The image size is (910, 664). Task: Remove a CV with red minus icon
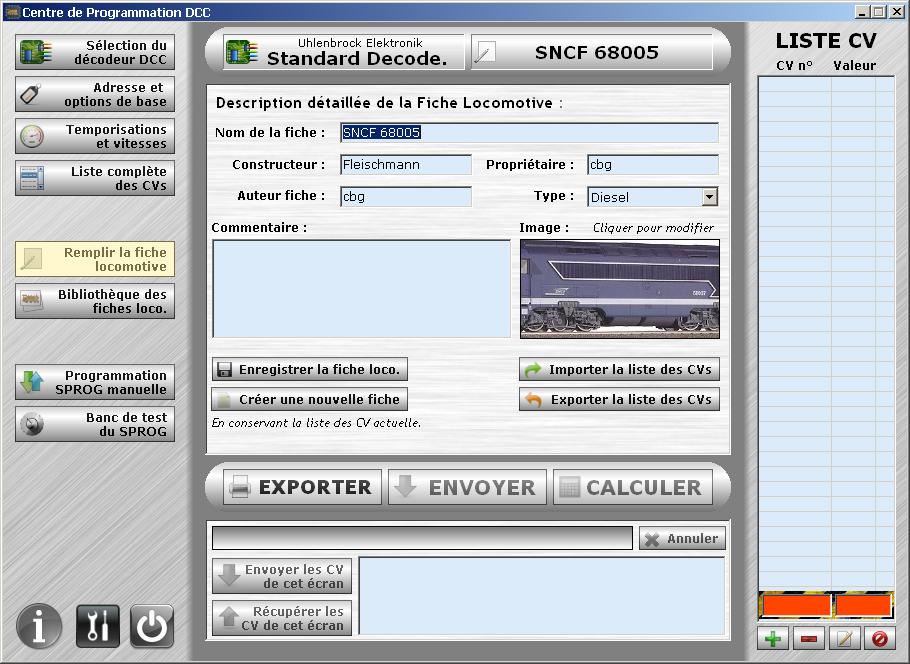coord(808,639)
